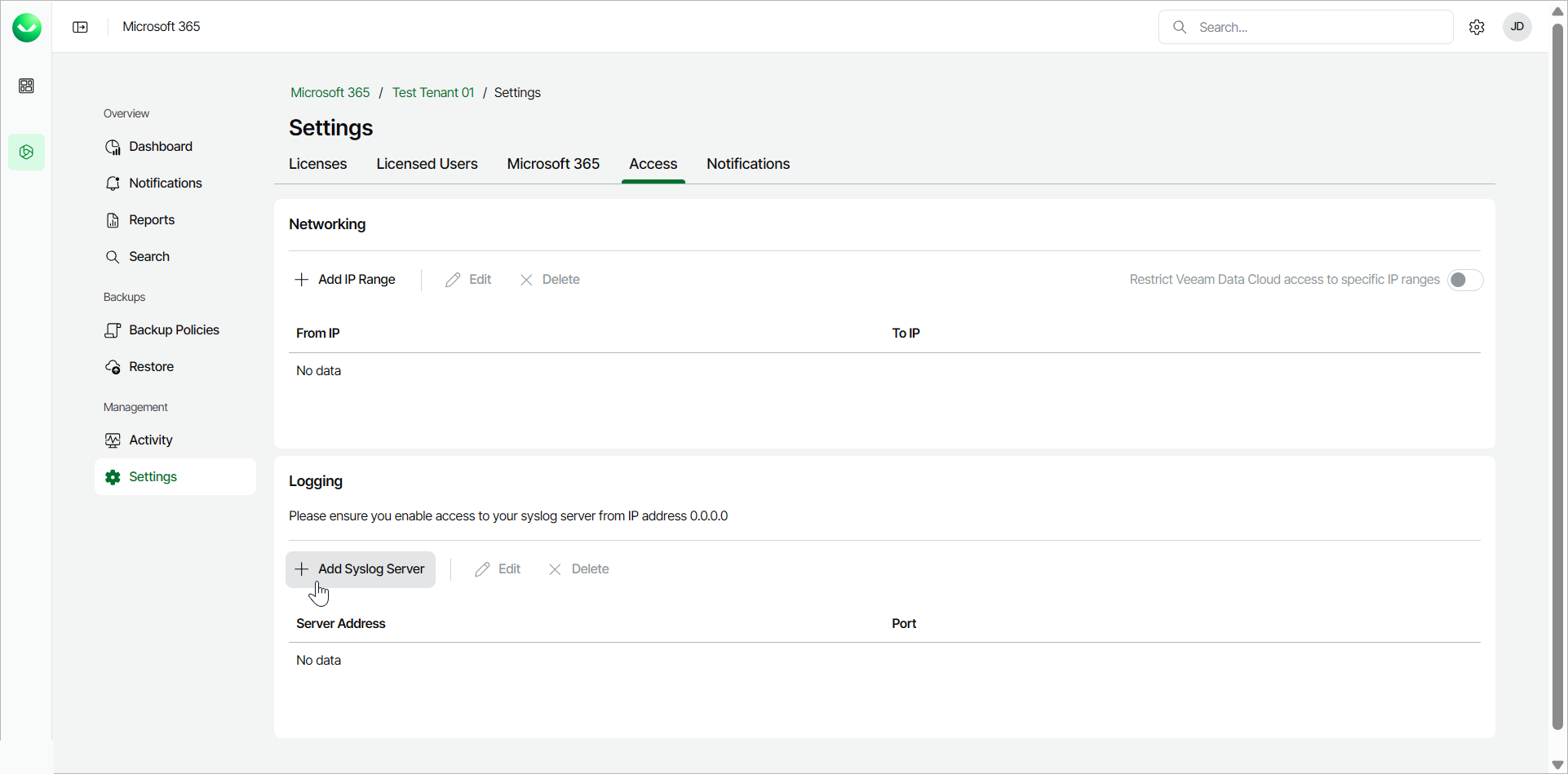Toggle the sidebar panel icon
Image resolution: width=1568 pixels, height=774 pixels.
click(80, 27)
